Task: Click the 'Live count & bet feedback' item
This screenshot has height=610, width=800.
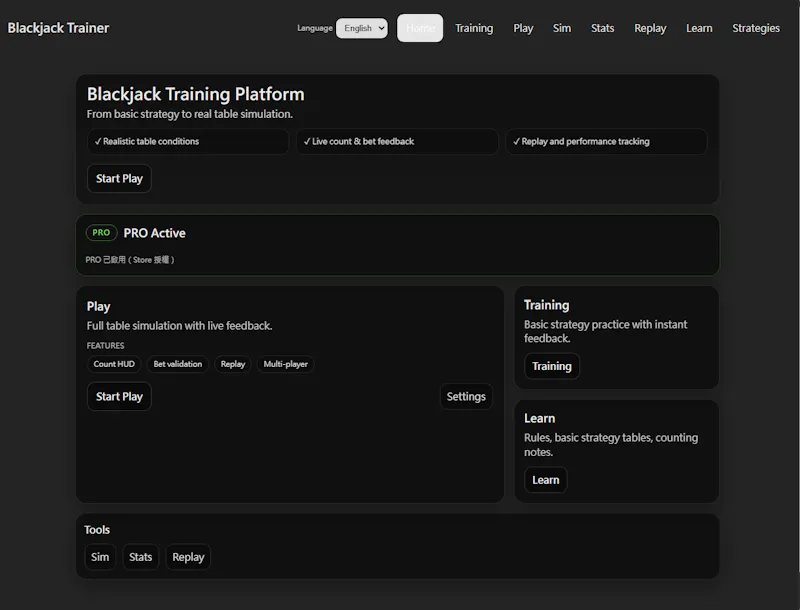Action: tap(397, 141)
